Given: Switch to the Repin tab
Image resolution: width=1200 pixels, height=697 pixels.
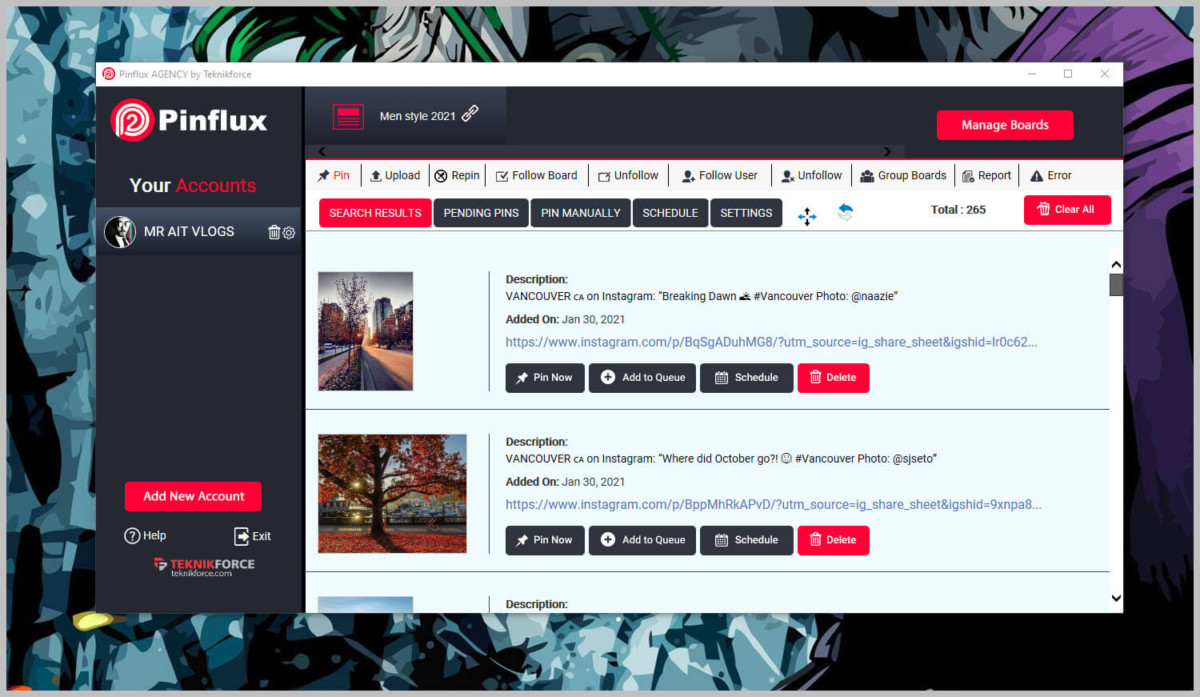Looking at the screenshot, I should point(457,175).
